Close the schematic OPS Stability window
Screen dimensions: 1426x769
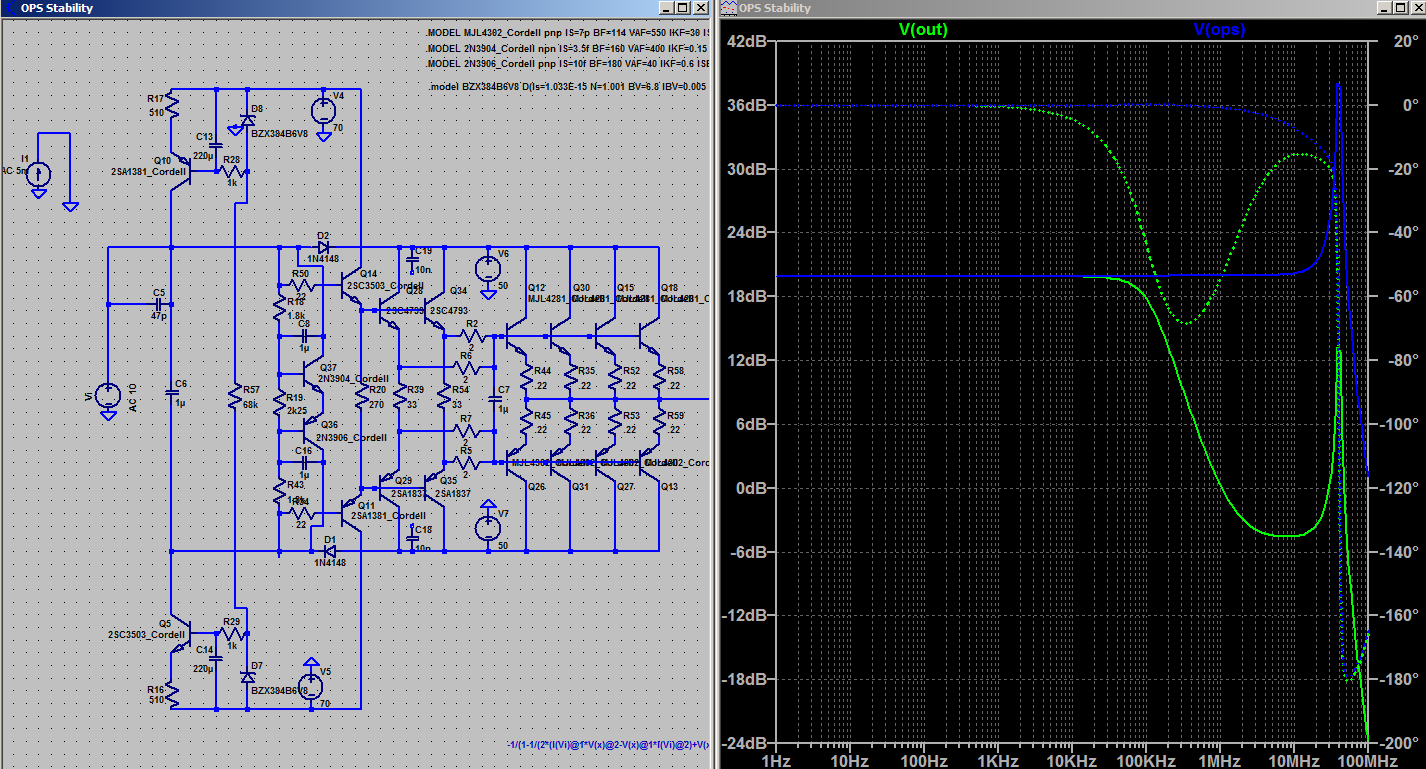tap(700, 8)
